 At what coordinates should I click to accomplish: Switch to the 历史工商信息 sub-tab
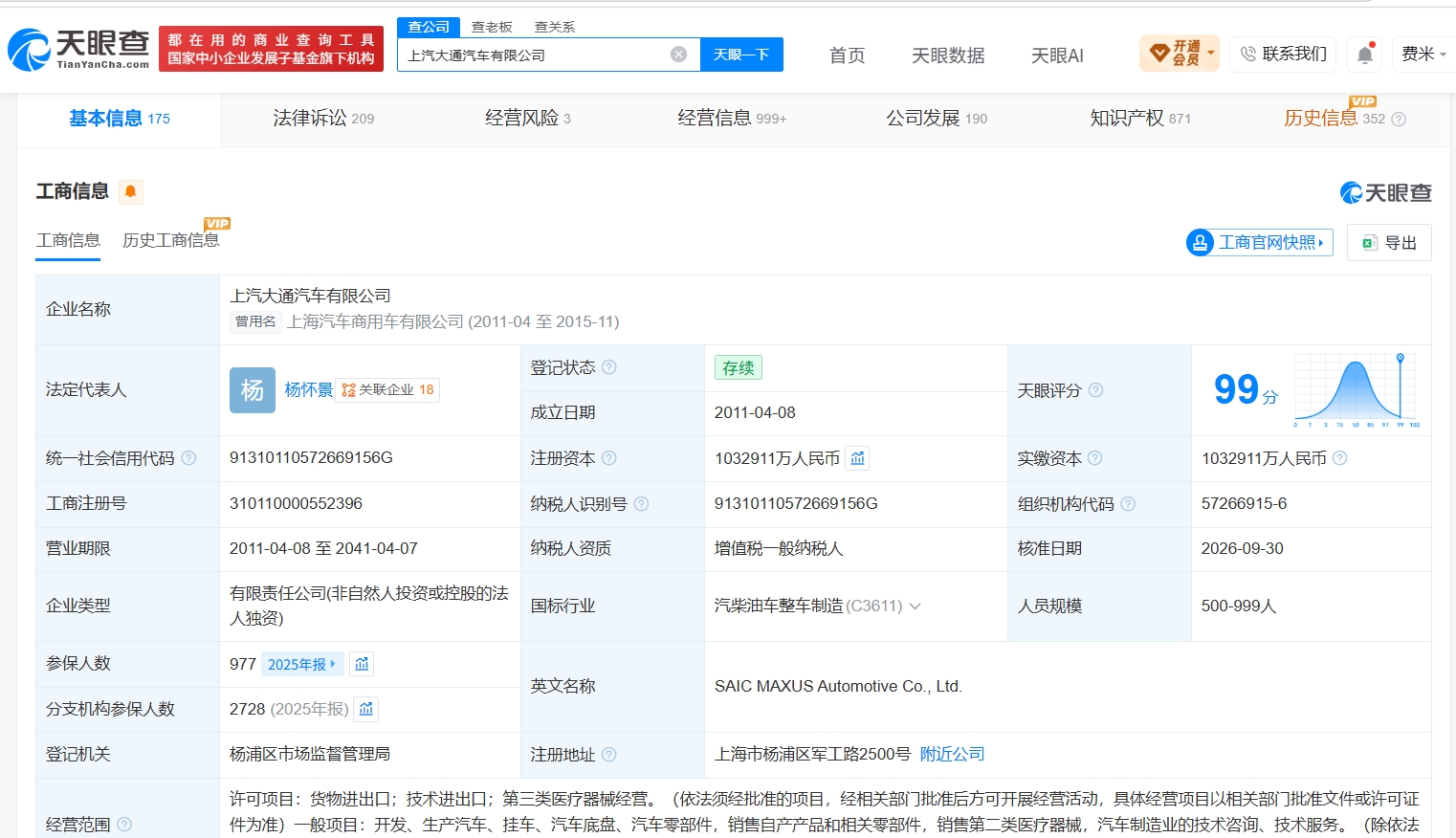pos(171,240)
